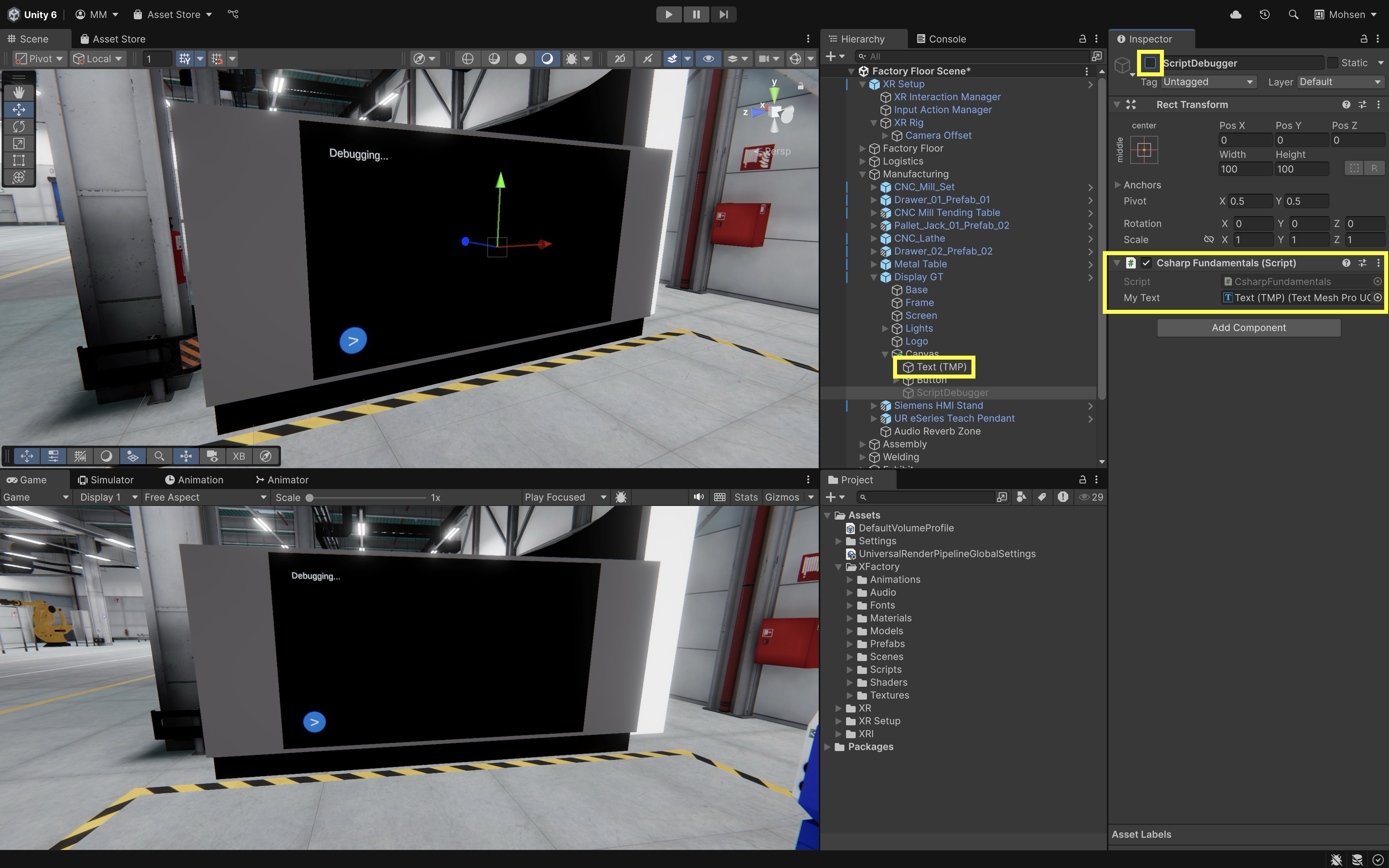Screen dimensions: 1389x868
Task: Click the top bar search icon
Action: point(1293,14)
